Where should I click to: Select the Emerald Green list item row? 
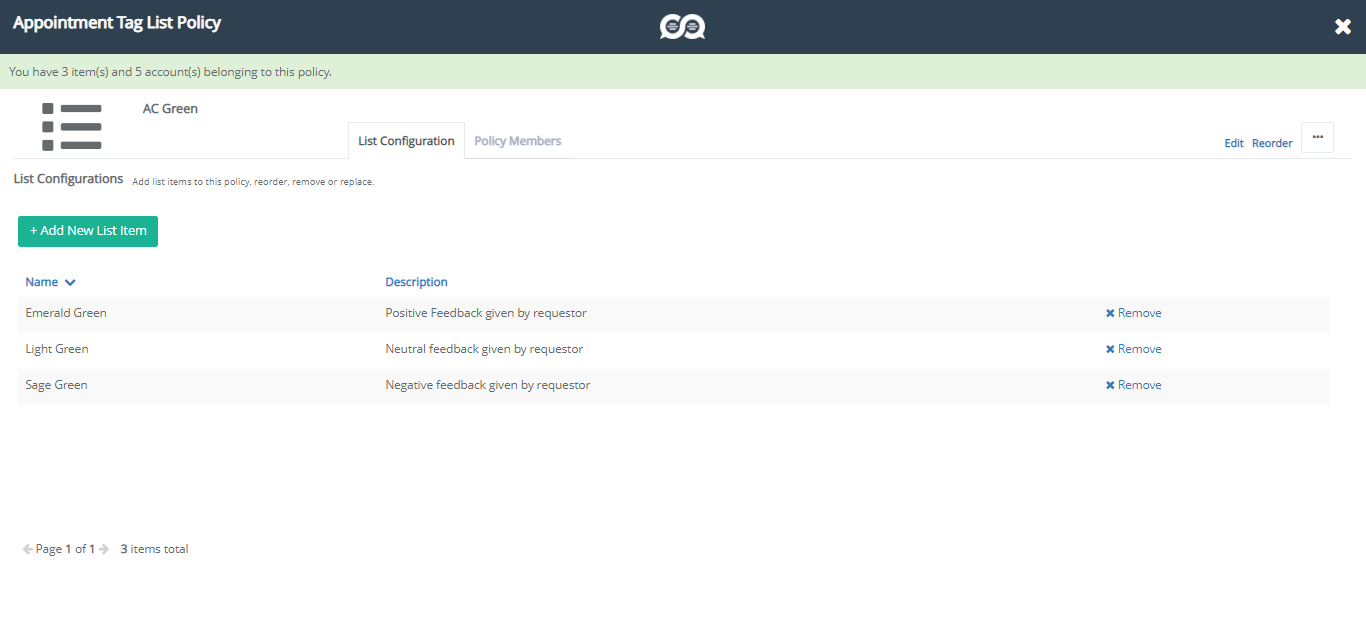click(66, 313)
